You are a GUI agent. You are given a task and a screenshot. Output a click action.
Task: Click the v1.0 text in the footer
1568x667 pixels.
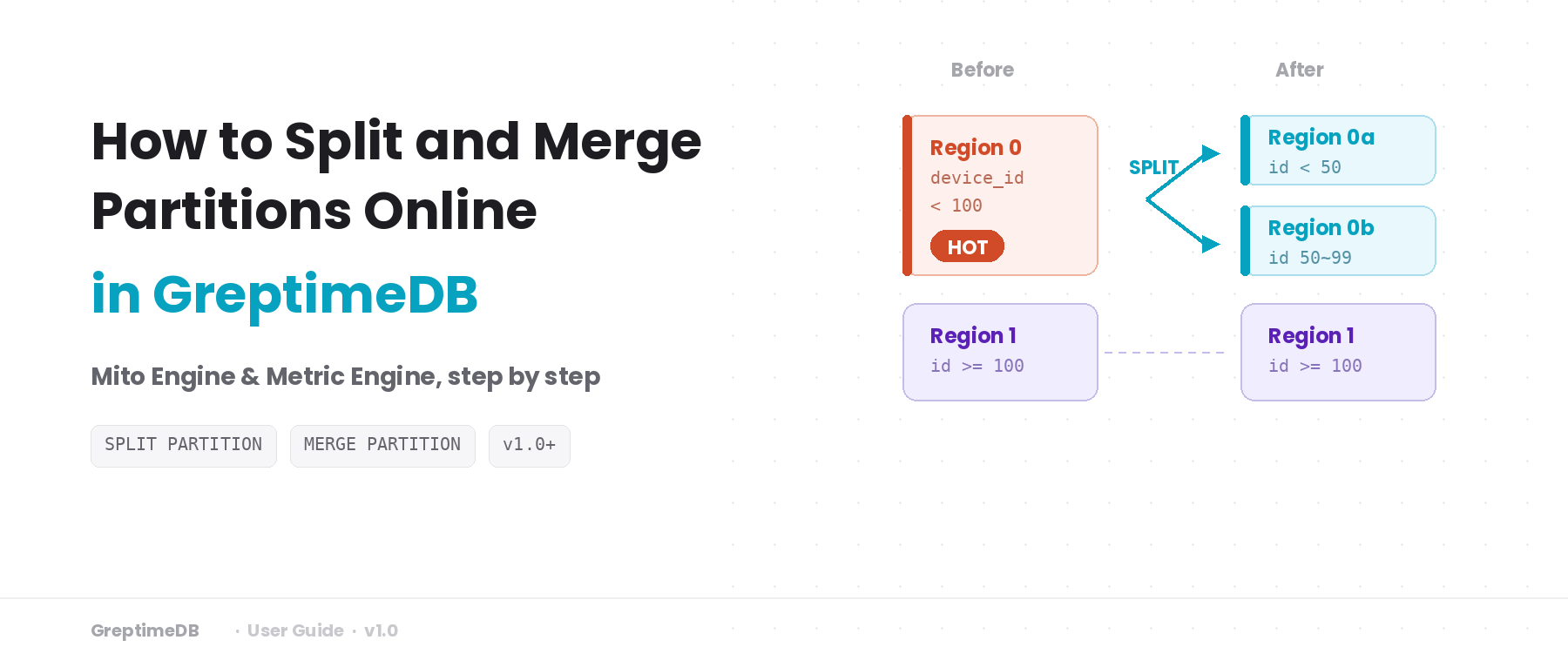click(381, 630)
